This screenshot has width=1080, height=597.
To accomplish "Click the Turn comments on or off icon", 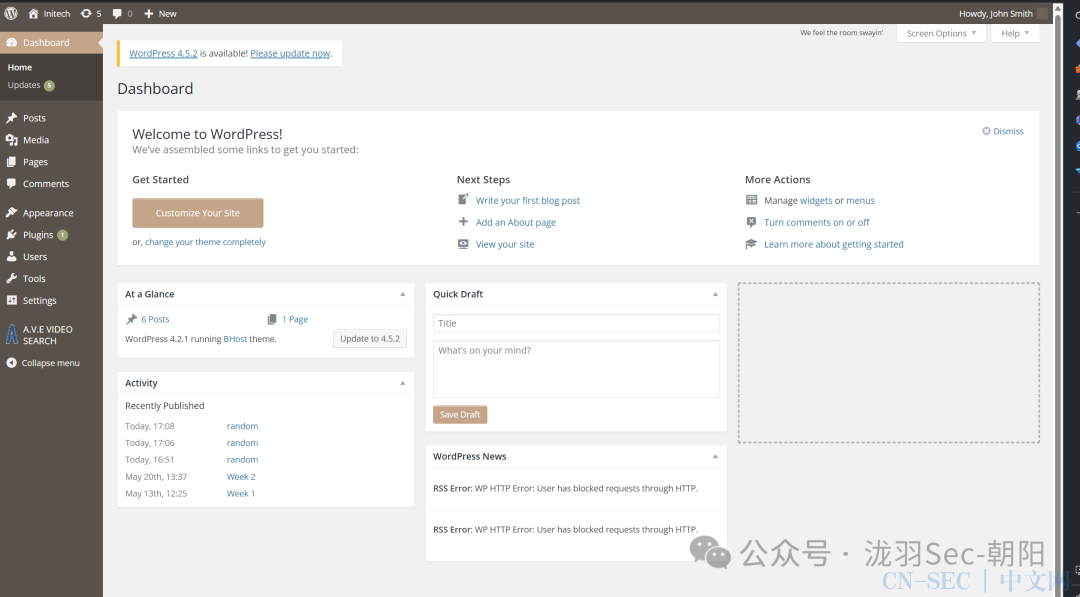I will click(x=751, y=222).
